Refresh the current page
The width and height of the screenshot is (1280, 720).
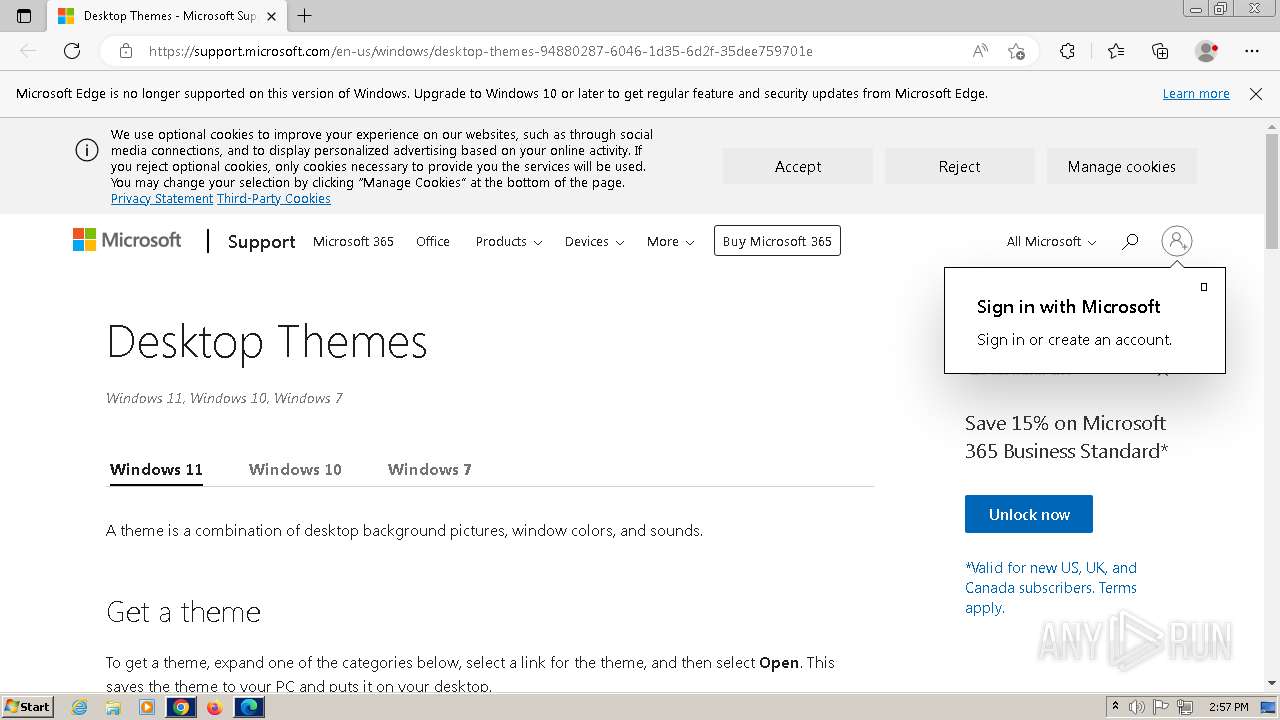pos(72,51)
